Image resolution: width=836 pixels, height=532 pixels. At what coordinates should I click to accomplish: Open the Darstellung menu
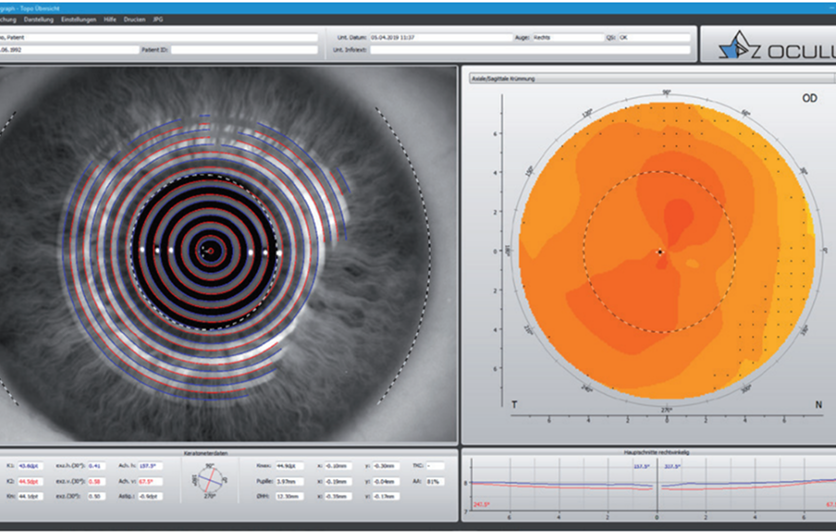click(39, 19)
